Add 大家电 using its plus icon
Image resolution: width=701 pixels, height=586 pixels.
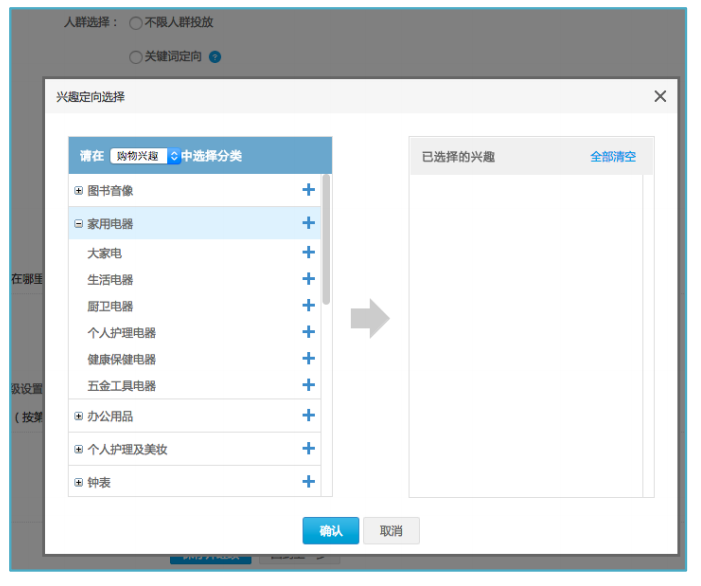click(308, 253)
